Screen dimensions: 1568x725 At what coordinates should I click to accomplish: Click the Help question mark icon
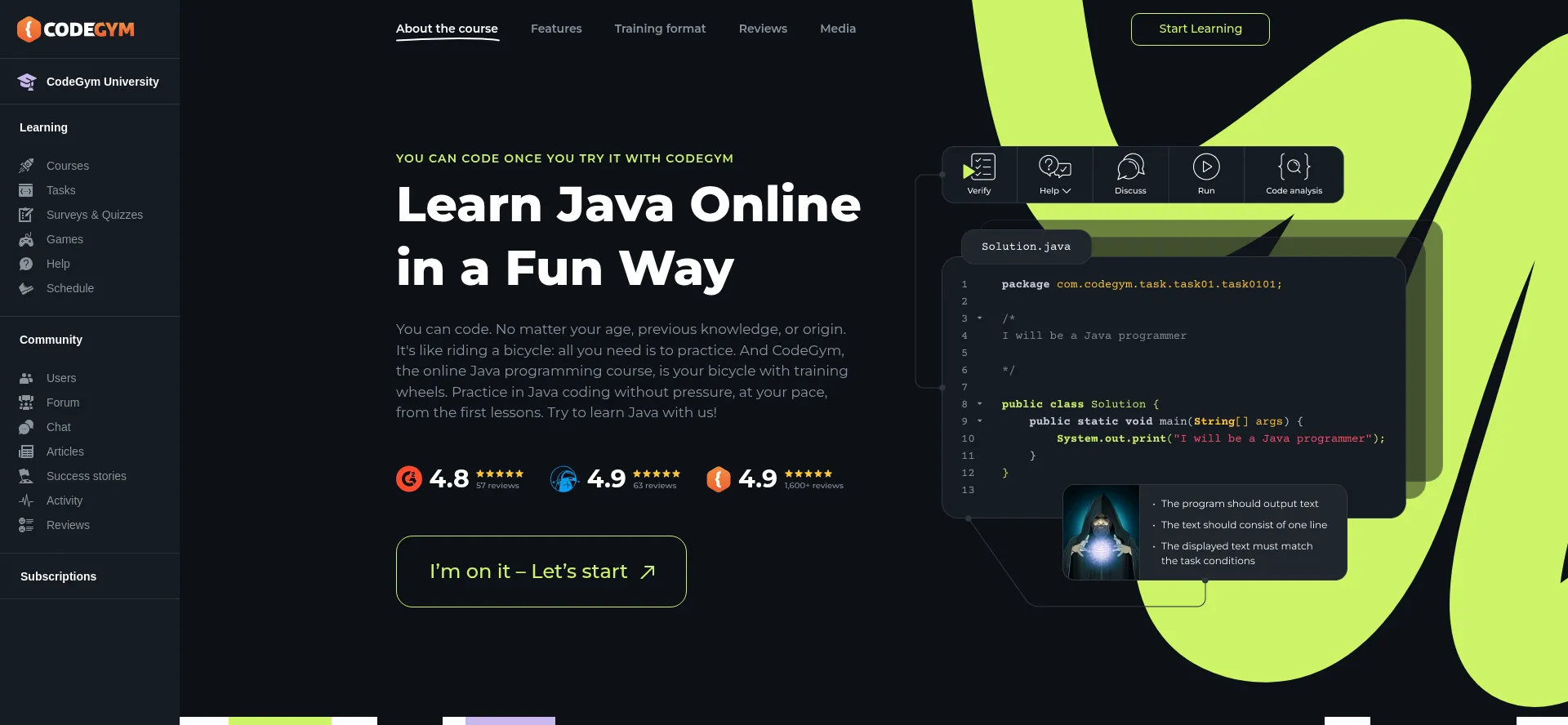pyautogui.click(x=26, y=264)
